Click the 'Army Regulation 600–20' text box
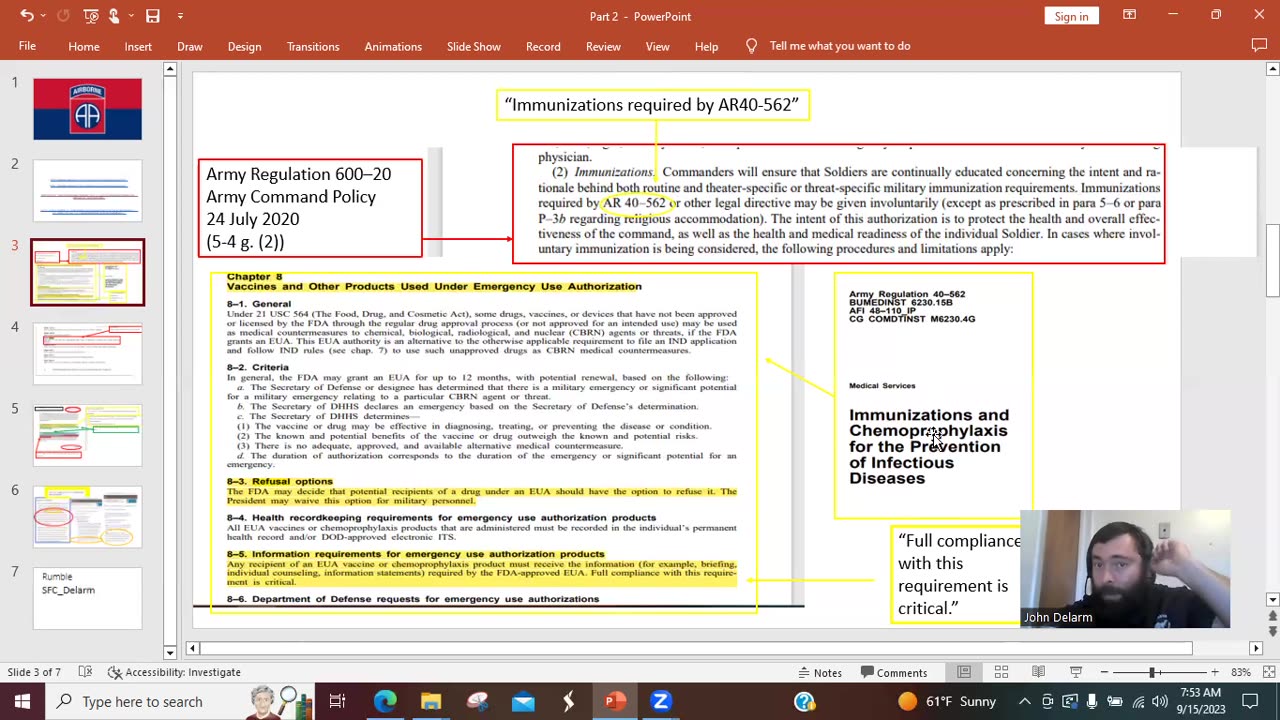The height and width of the screenshot is (720, 1280). point(310,208)
